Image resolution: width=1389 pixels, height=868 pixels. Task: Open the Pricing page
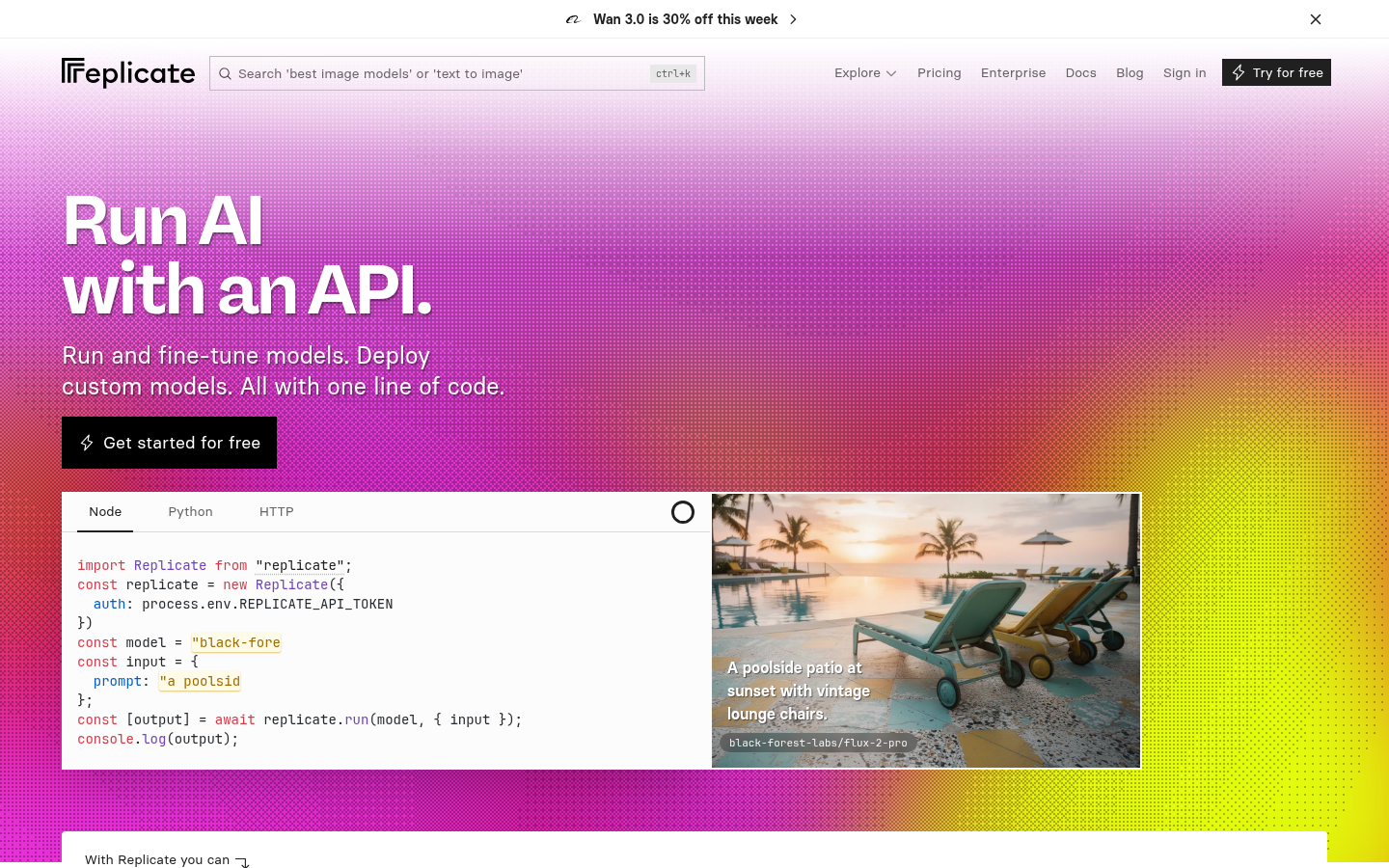pyautogui.click(x=940, y=73)
